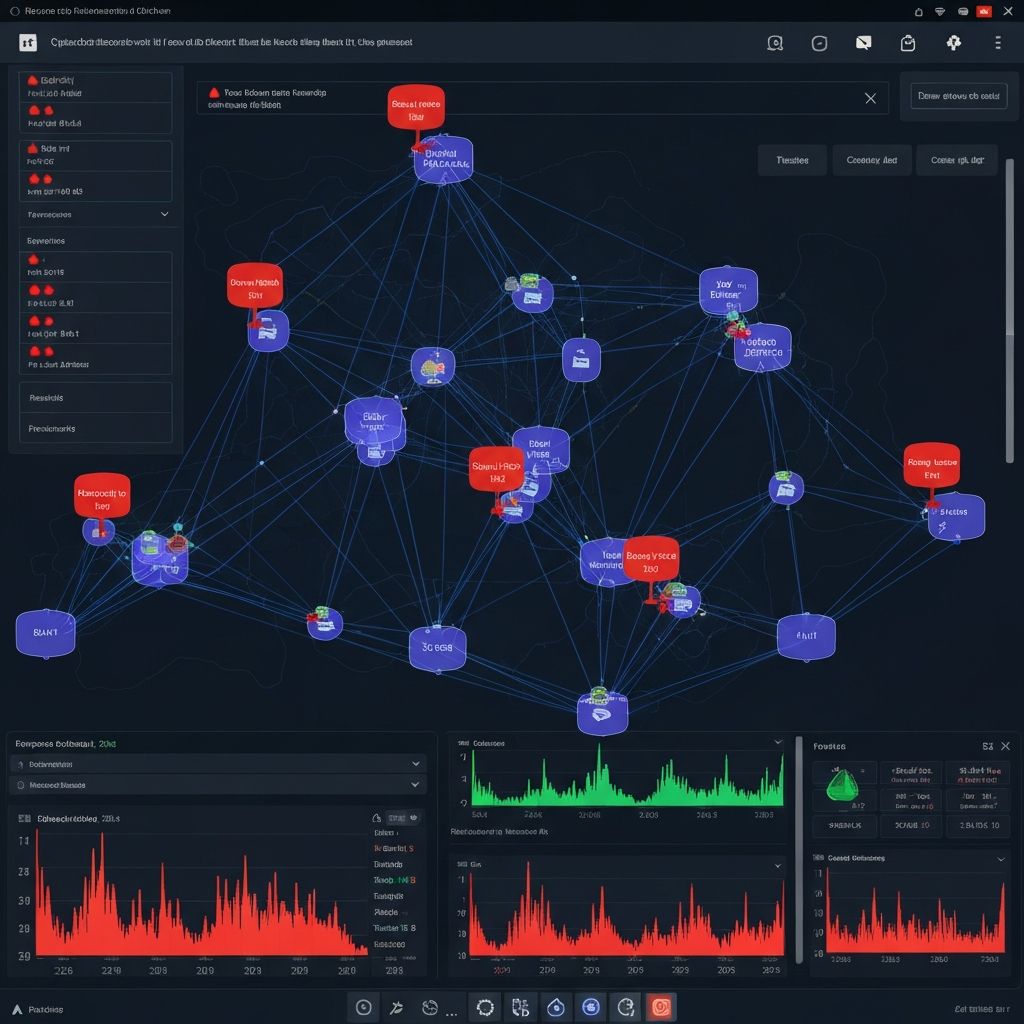Screen dimensions: 1024x1024
Task: Expand the chevron in the left sidebar section header
Action: click(x=164, y=214)
